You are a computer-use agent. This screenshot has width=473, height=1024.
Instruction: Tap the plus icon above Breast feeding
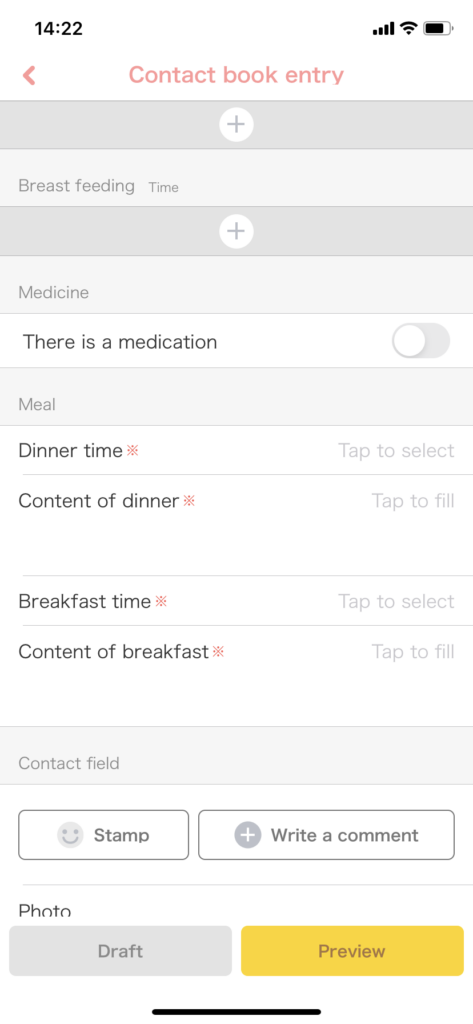(236, 124)
